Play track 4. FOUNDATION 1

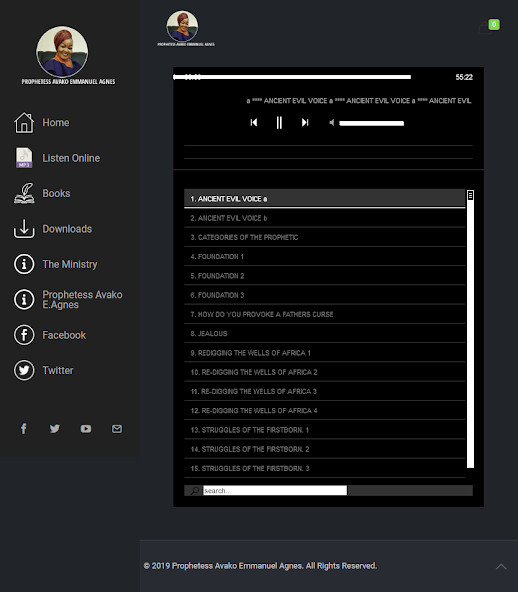tap(325, 256)
